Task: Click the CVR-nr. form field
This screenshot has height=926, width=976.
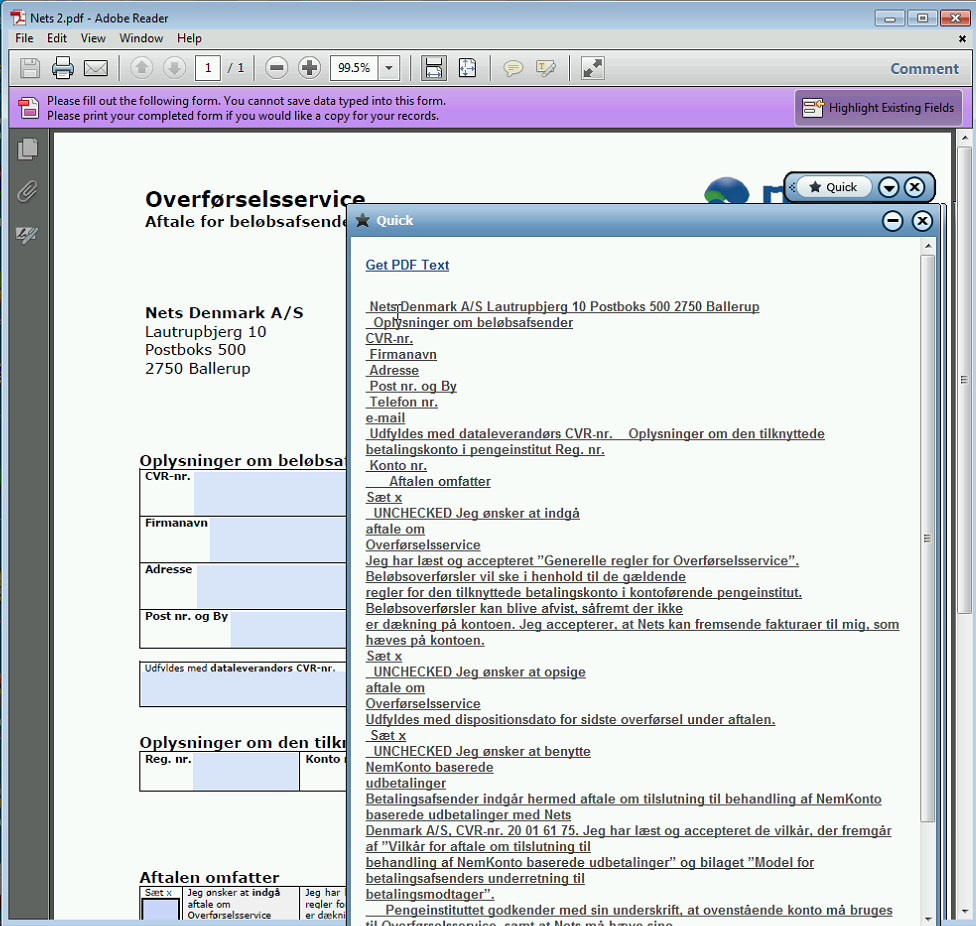Action: [268, 491]
